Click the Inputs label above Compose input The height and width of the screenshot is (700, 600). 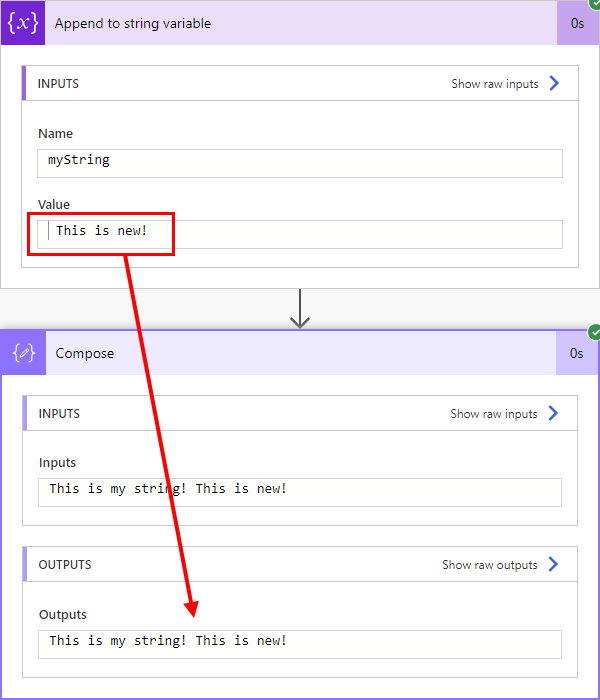57,463
